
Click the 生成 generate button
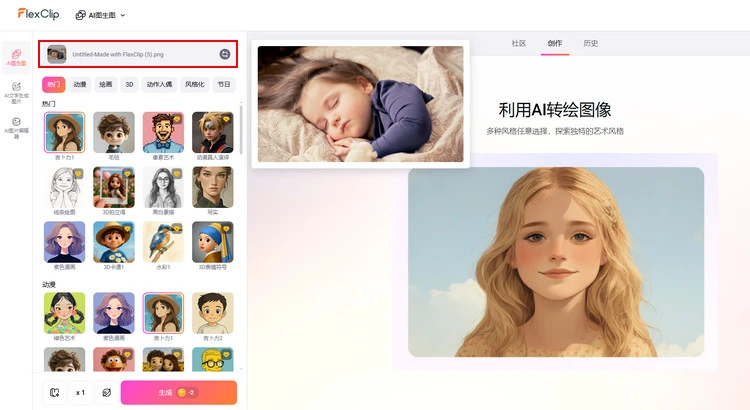click(x=178, y=392)
